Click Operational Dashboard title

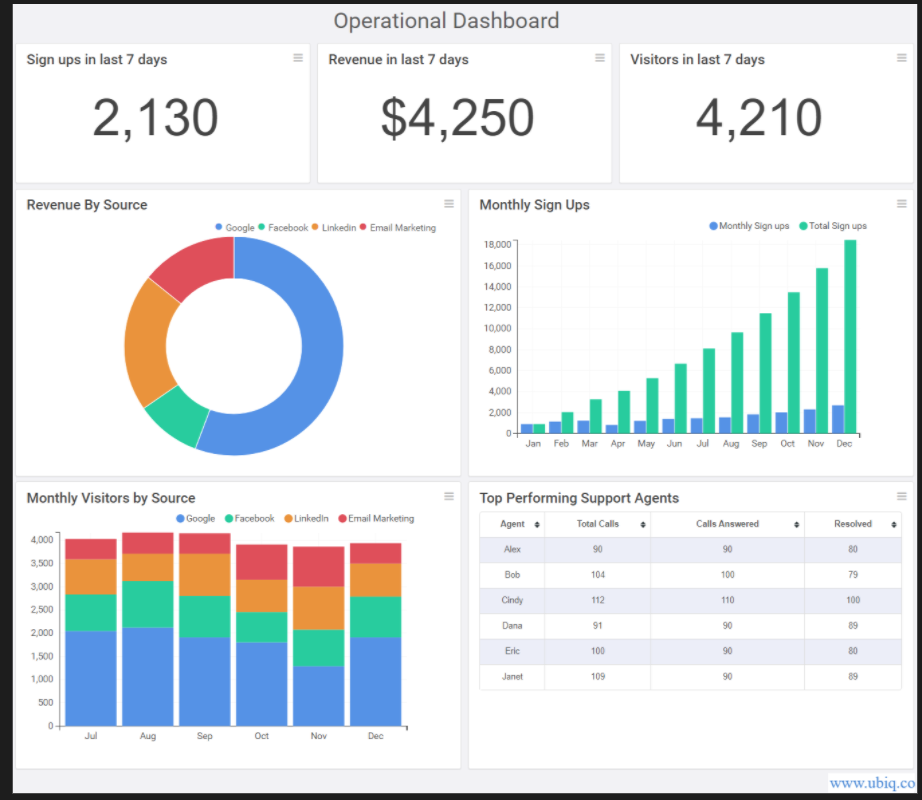446,21
